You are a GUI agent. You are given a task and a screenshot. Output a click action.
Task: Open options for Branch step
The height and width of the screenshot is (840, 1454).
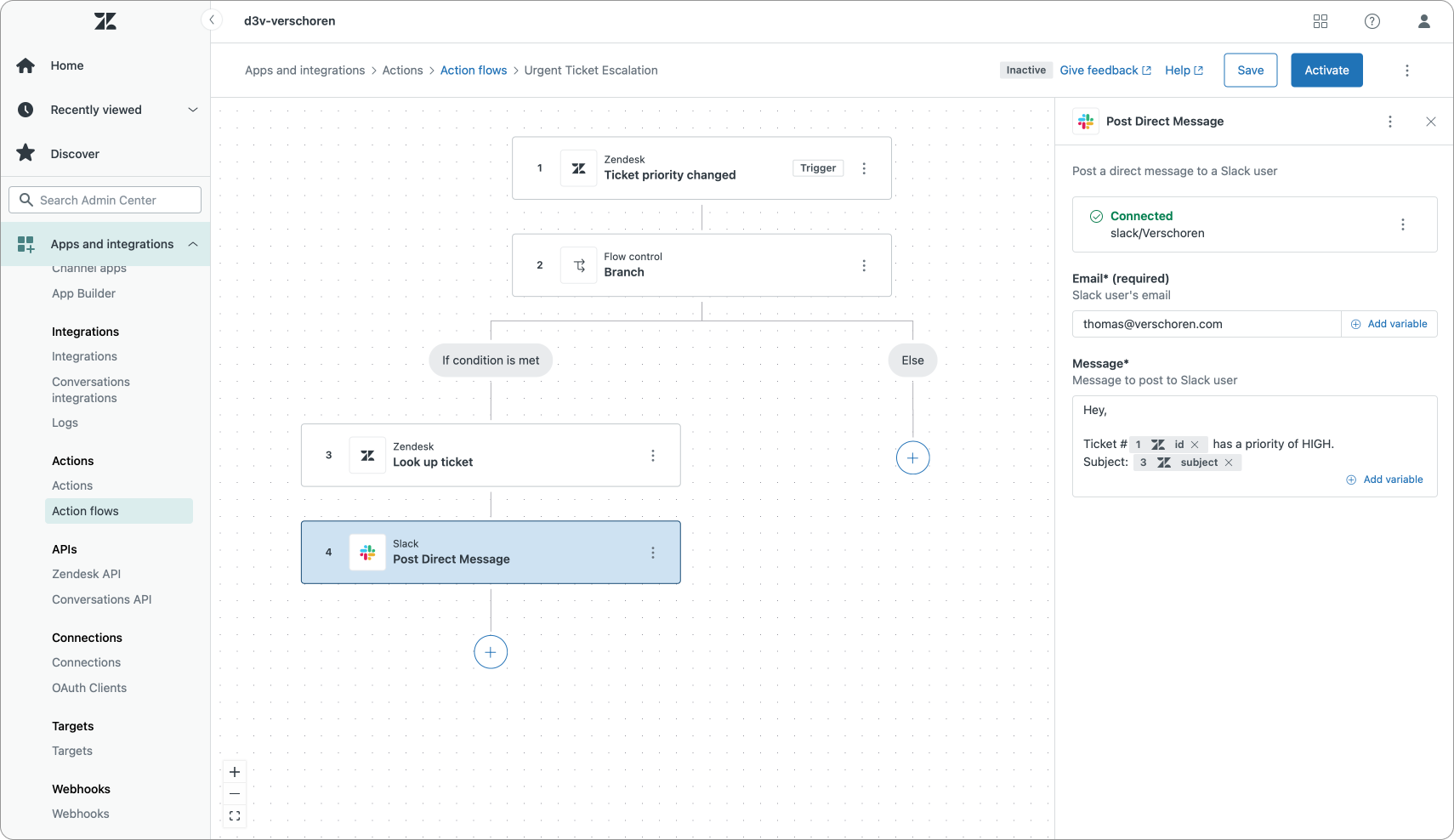coord(864,265)
